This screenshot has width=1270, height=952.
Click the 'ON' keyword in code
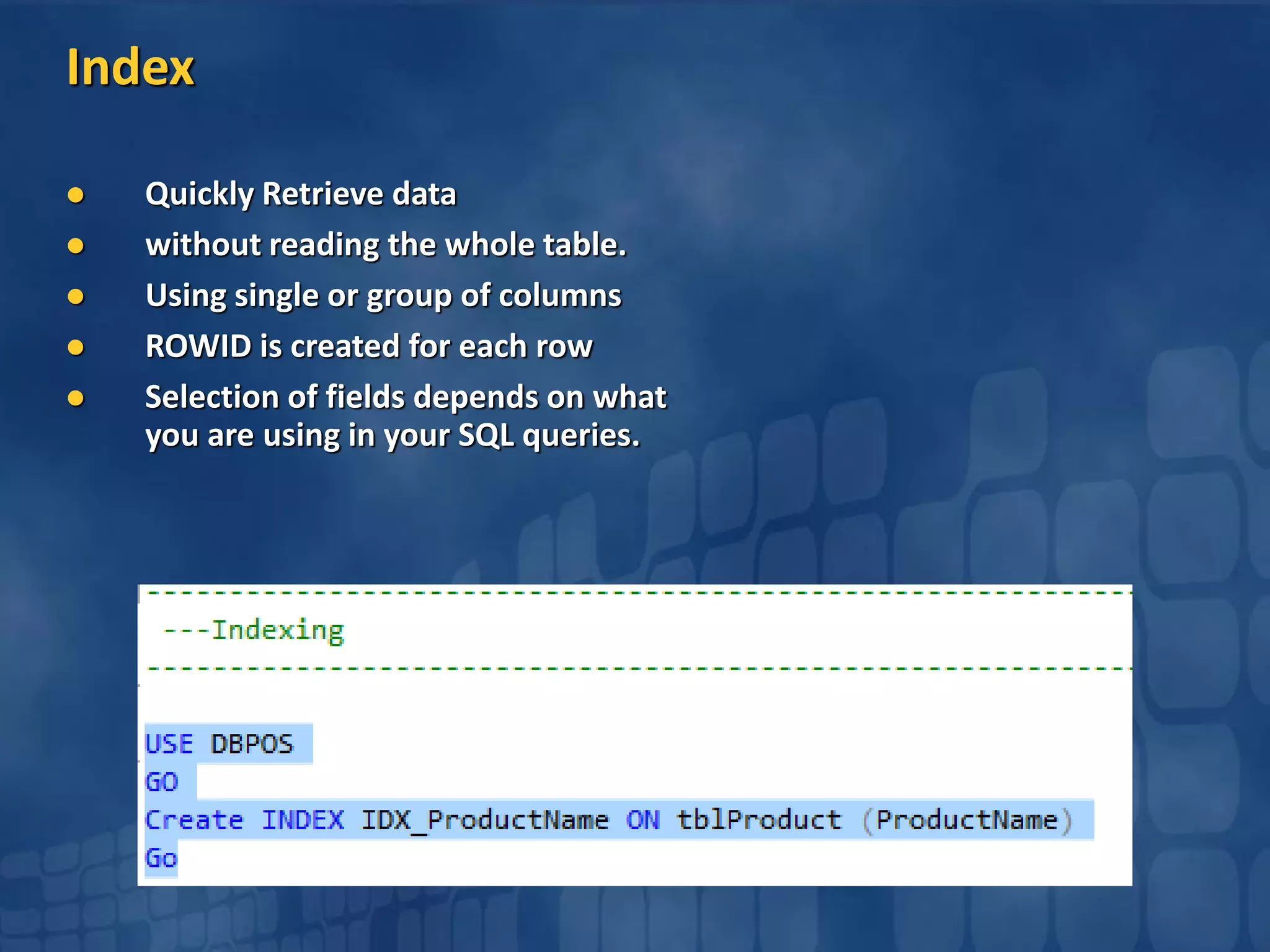643,820
